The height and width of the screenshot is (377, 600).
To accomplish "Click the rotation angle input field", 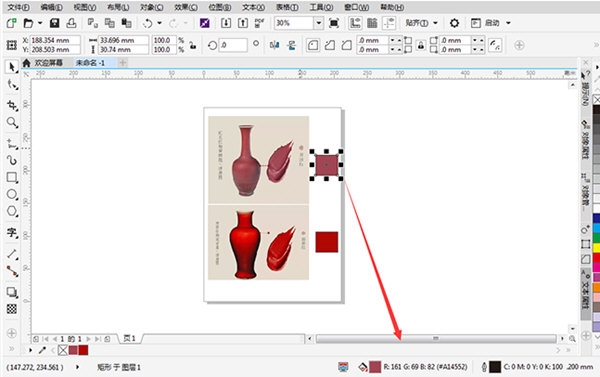I will pyautogui.click(x=233, y=45).
